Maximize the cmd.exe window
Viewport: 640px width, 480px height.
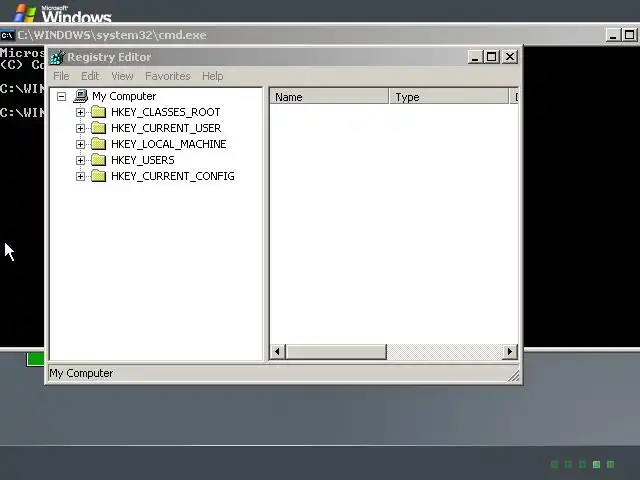coord(630,35)
